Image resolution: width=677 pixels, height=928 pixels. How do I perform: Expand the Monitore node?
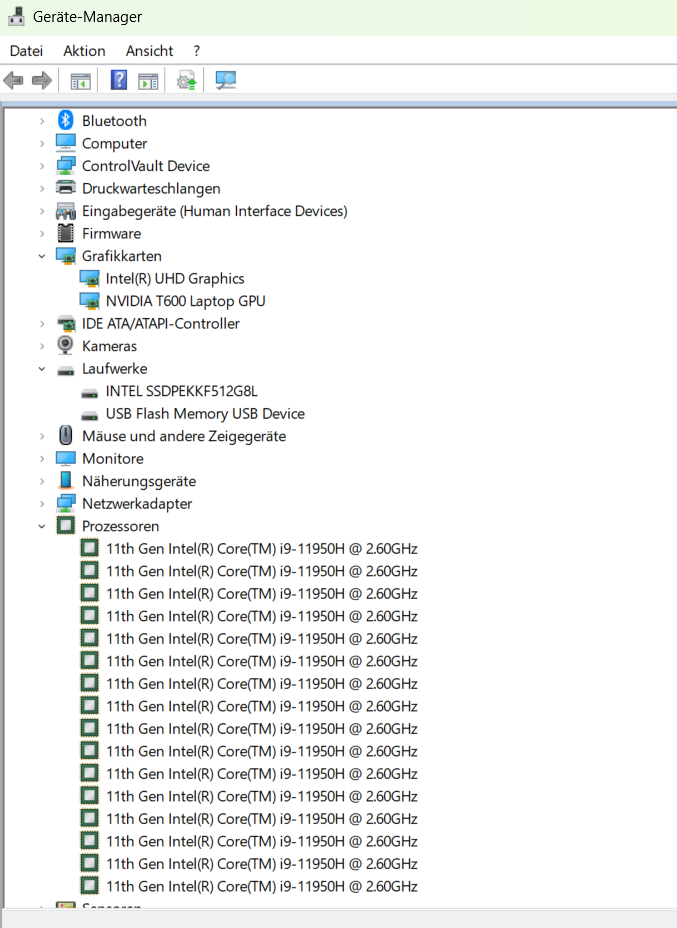41,458
